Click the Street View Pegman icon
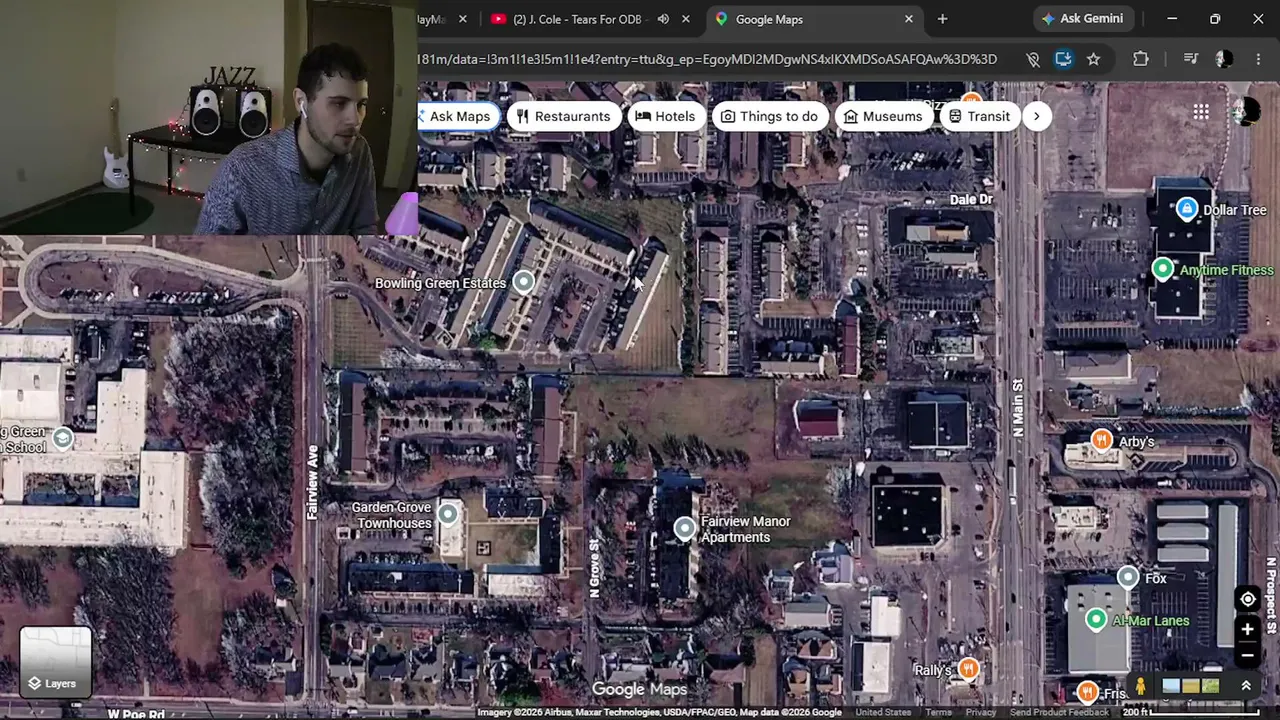The image size is (1280, 720). click(x=1140, y=686)
